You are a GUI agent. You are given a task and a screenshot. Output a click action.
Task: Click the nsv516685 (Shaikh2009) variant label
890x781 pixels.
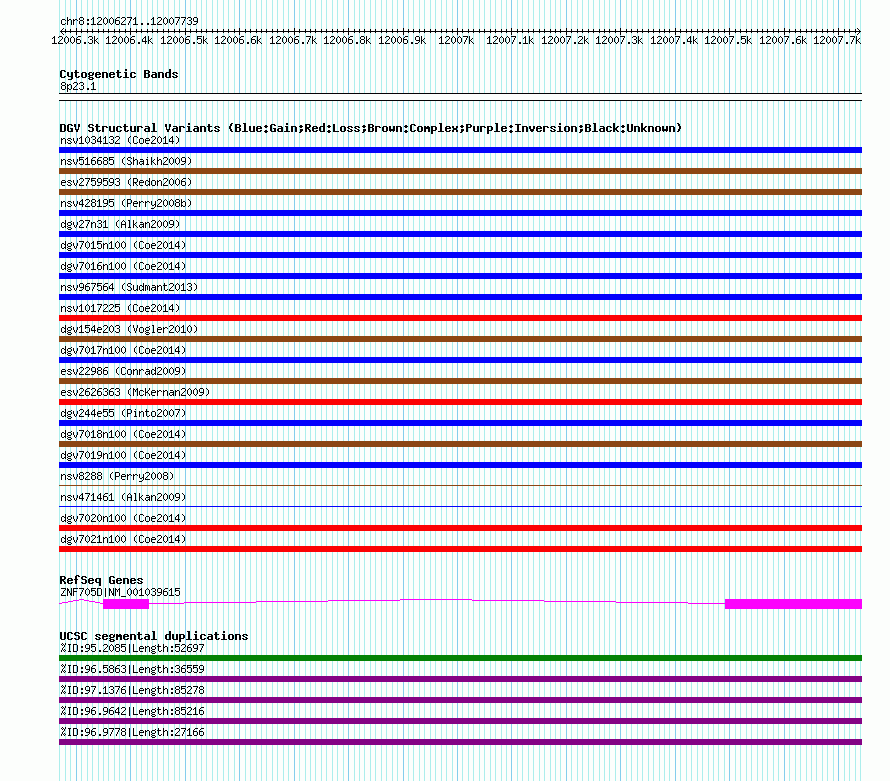coord(126,161)
